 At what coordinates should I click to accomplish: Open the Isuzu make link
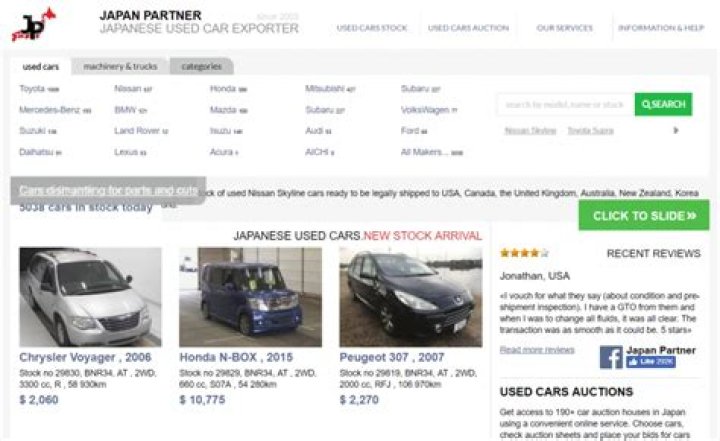point(226,131)
